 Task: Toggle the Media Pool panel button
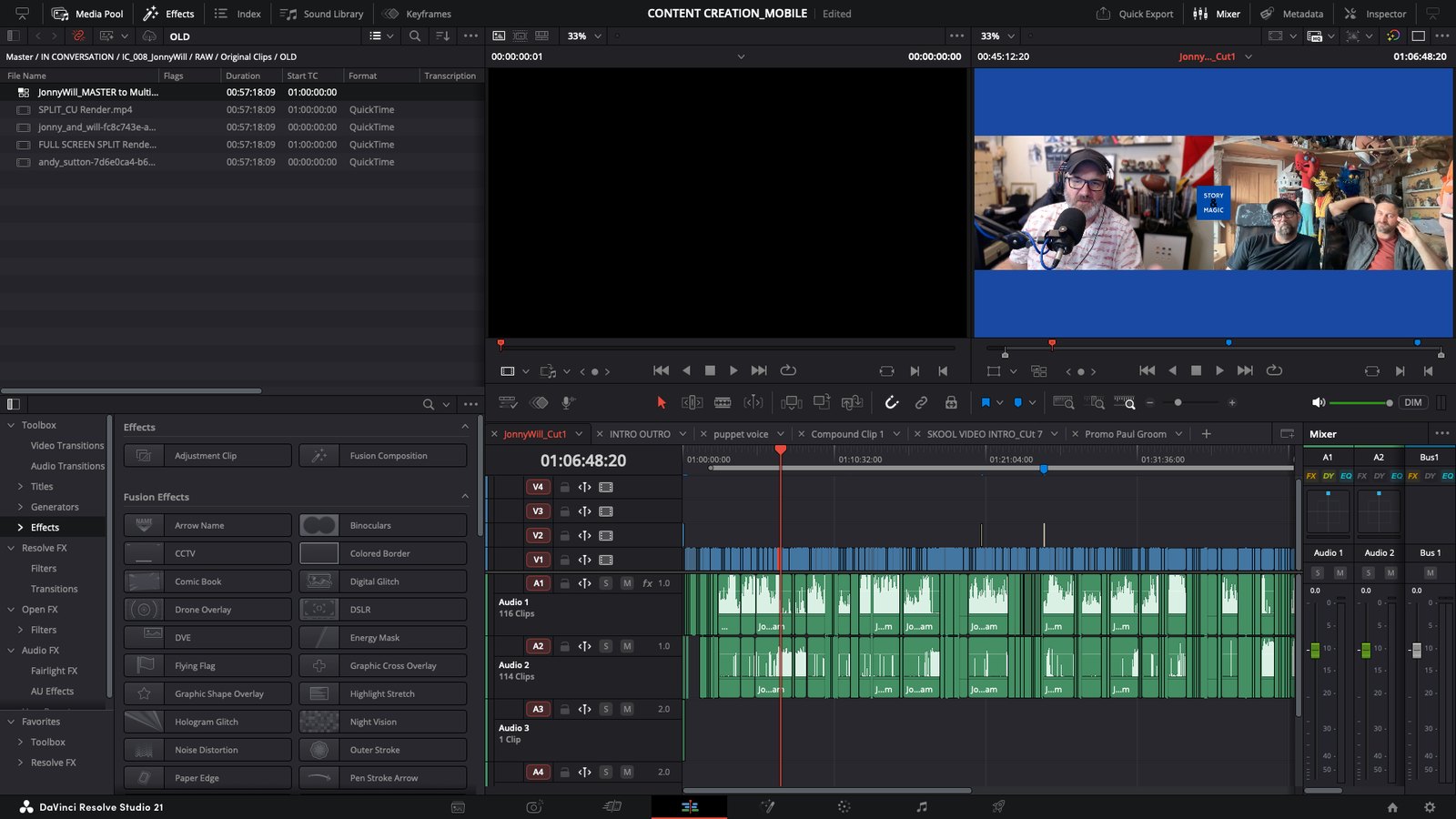click(88, 14)
